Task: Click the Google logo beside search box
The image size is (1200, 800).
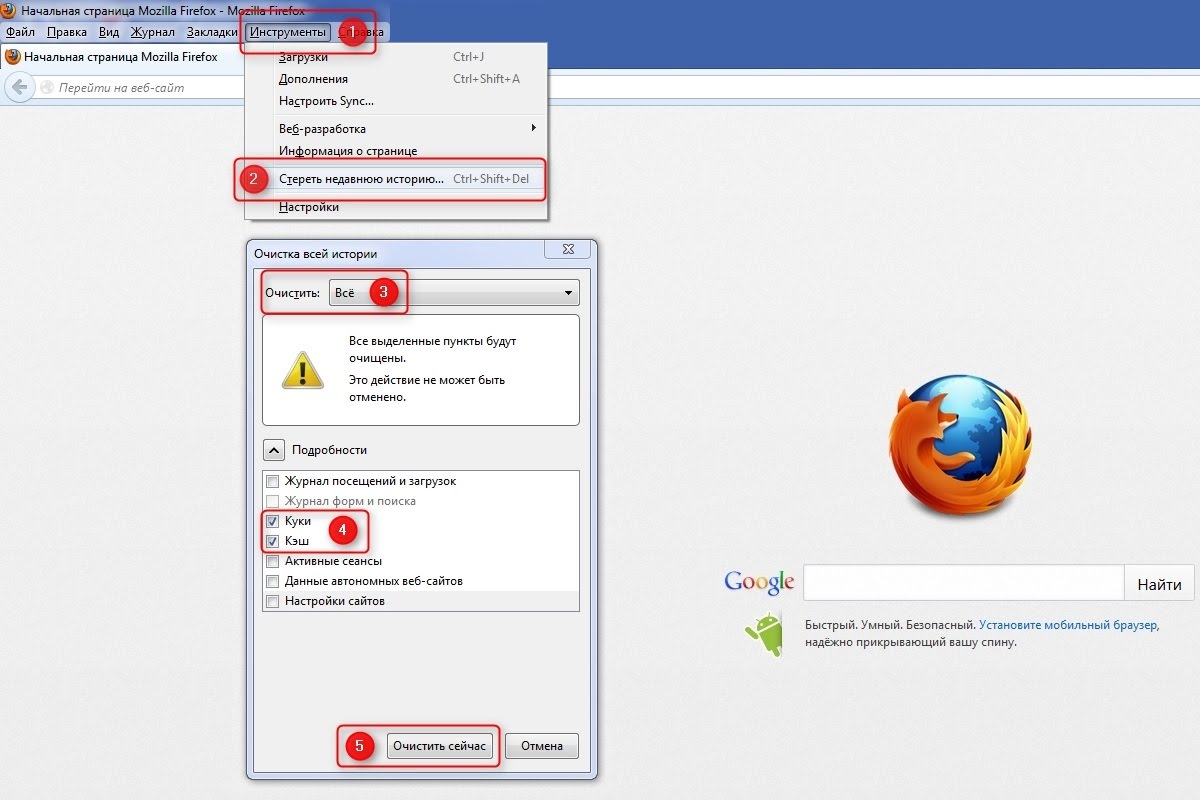Action: (759, 582)
